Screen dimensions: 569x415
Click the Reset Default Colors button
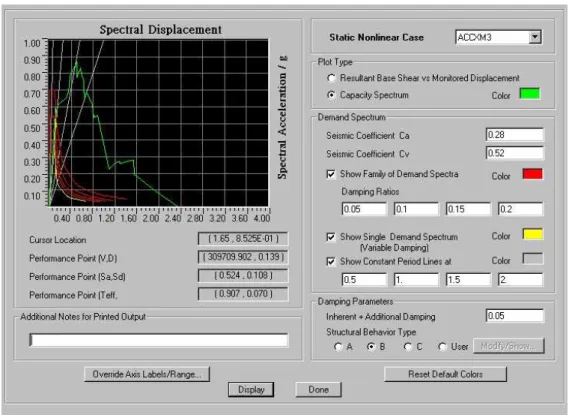pyautogui.click(x=445, y=374)
